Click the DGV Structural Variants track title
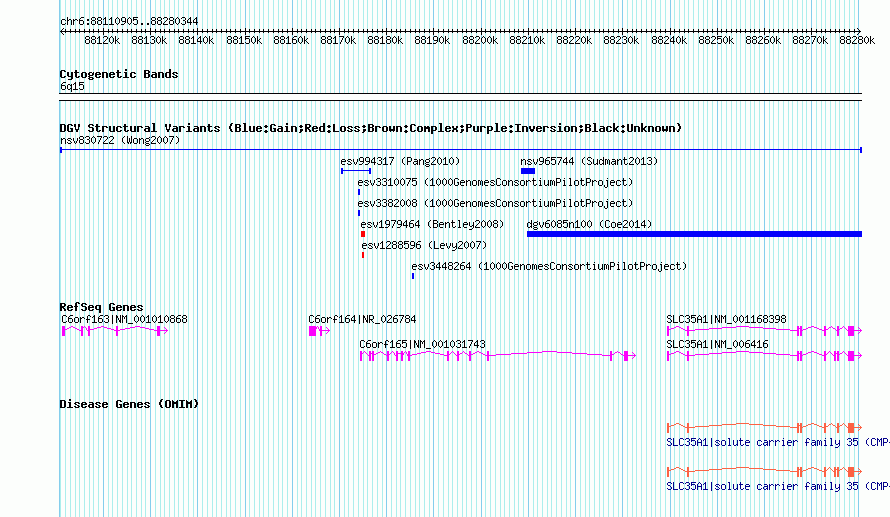Image resolution: width=890 pixels, height=517 pixels. point(371,128)
